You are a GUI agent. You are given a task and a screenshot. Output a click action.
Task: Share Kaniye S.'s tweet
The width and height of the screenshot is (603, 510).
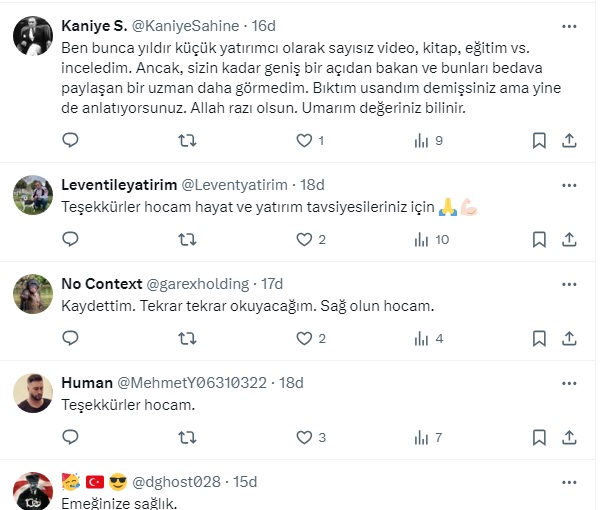[569, 141]
